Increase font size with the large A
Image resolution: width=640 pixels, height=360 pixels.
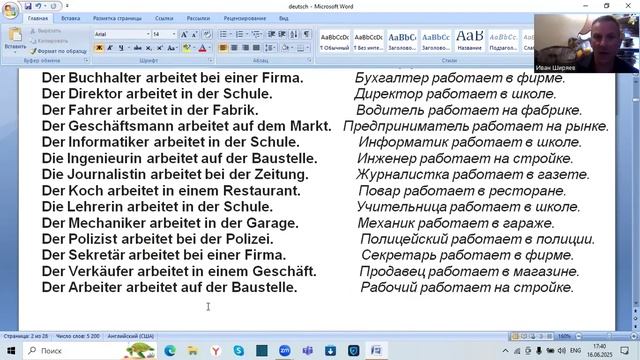point(184,34)
